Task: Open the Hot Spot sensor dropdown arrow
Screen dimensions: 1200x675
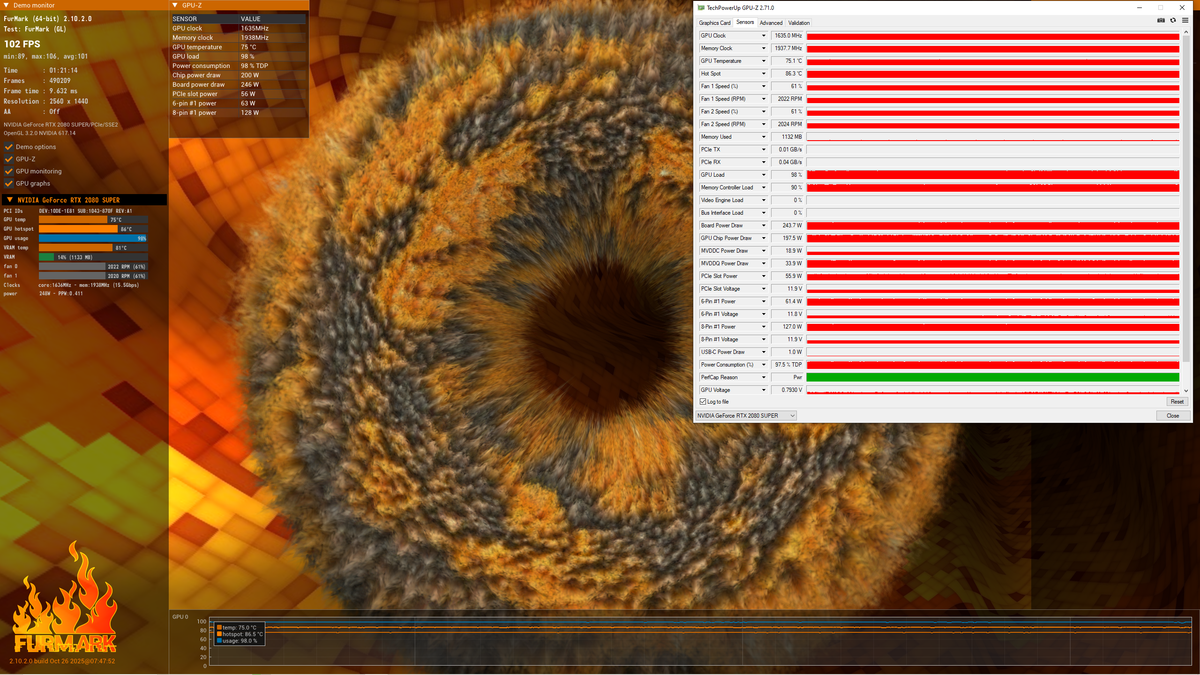Action: click(764, 74)
